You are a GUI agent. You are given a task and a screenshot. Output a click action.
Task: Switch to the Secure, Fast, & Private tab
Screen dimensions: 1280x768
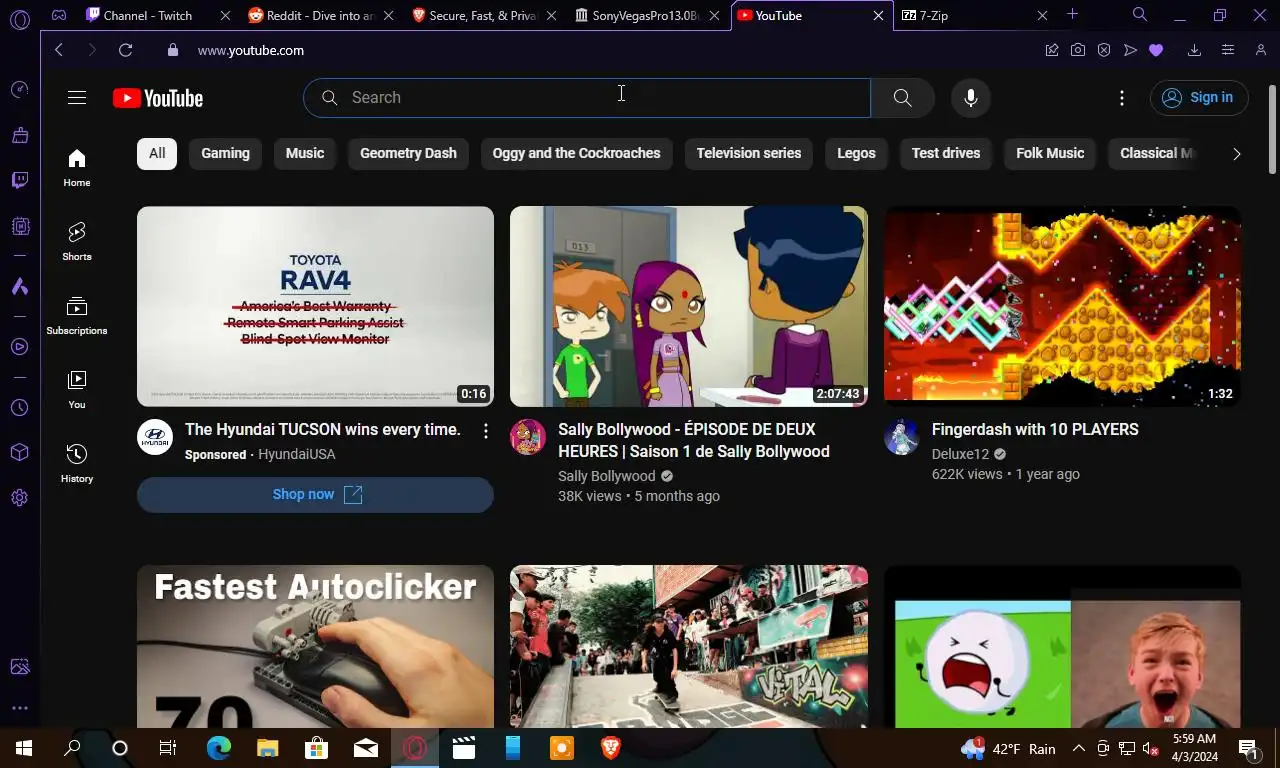coord(483,15)
